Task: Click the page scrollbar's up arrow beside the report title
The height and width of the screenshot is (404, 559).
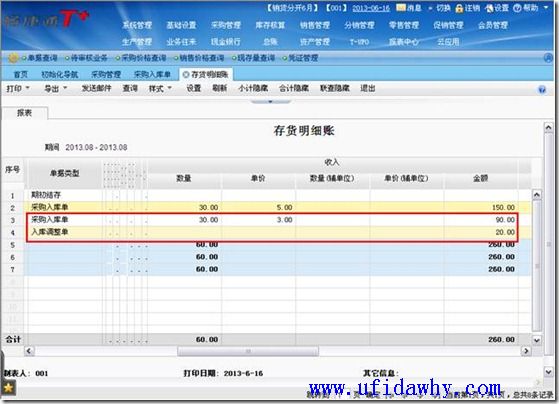Action: 548,127
